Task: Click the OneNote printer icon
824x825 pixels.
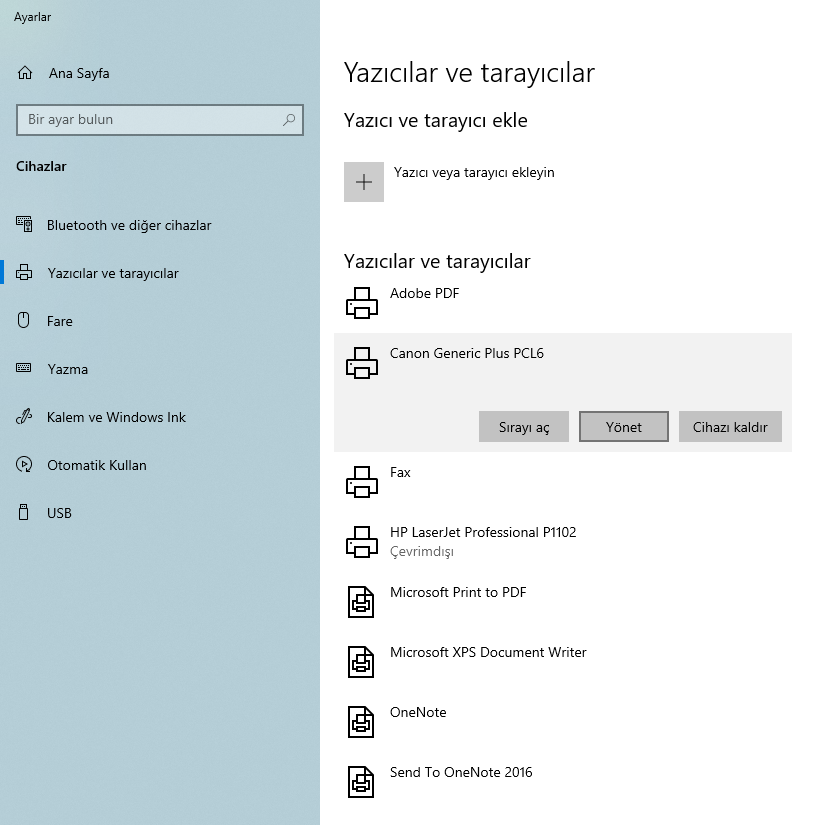Action: [x=361, y=722]
